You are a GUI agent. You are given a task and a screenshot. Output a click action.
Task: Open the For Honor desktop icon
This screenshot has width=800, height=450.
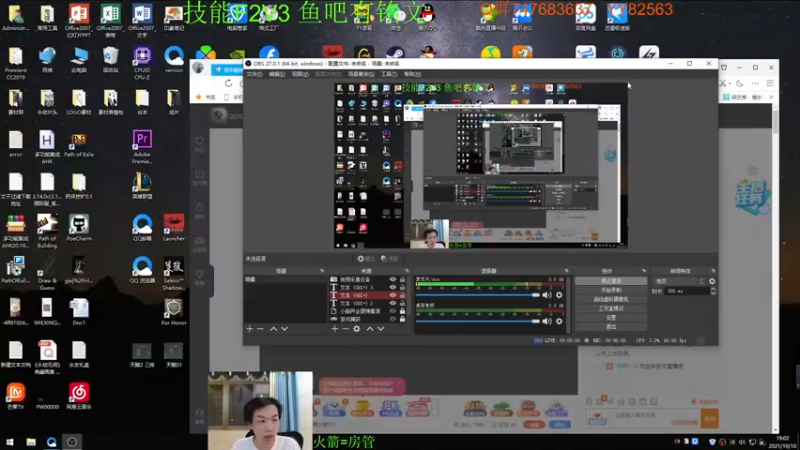pyautogui.click(x=173, y=312)
